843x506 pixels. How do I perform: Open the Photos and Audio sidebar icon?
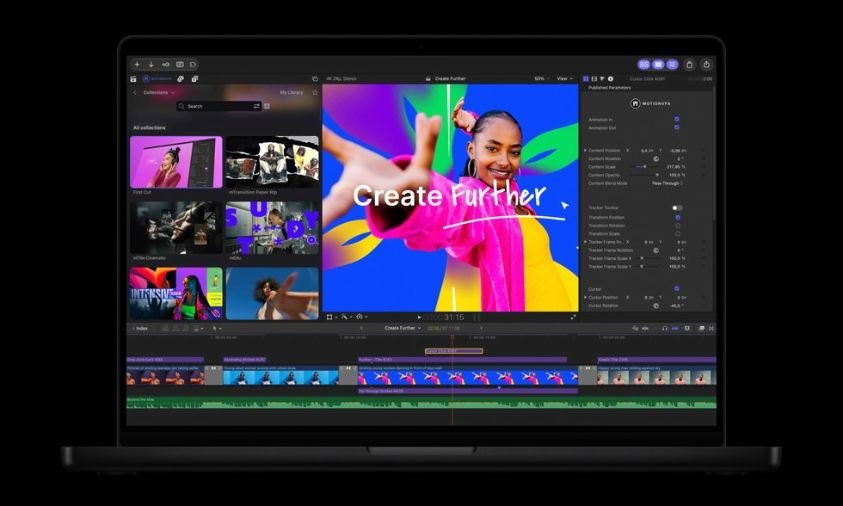click(x=181, y=79)
